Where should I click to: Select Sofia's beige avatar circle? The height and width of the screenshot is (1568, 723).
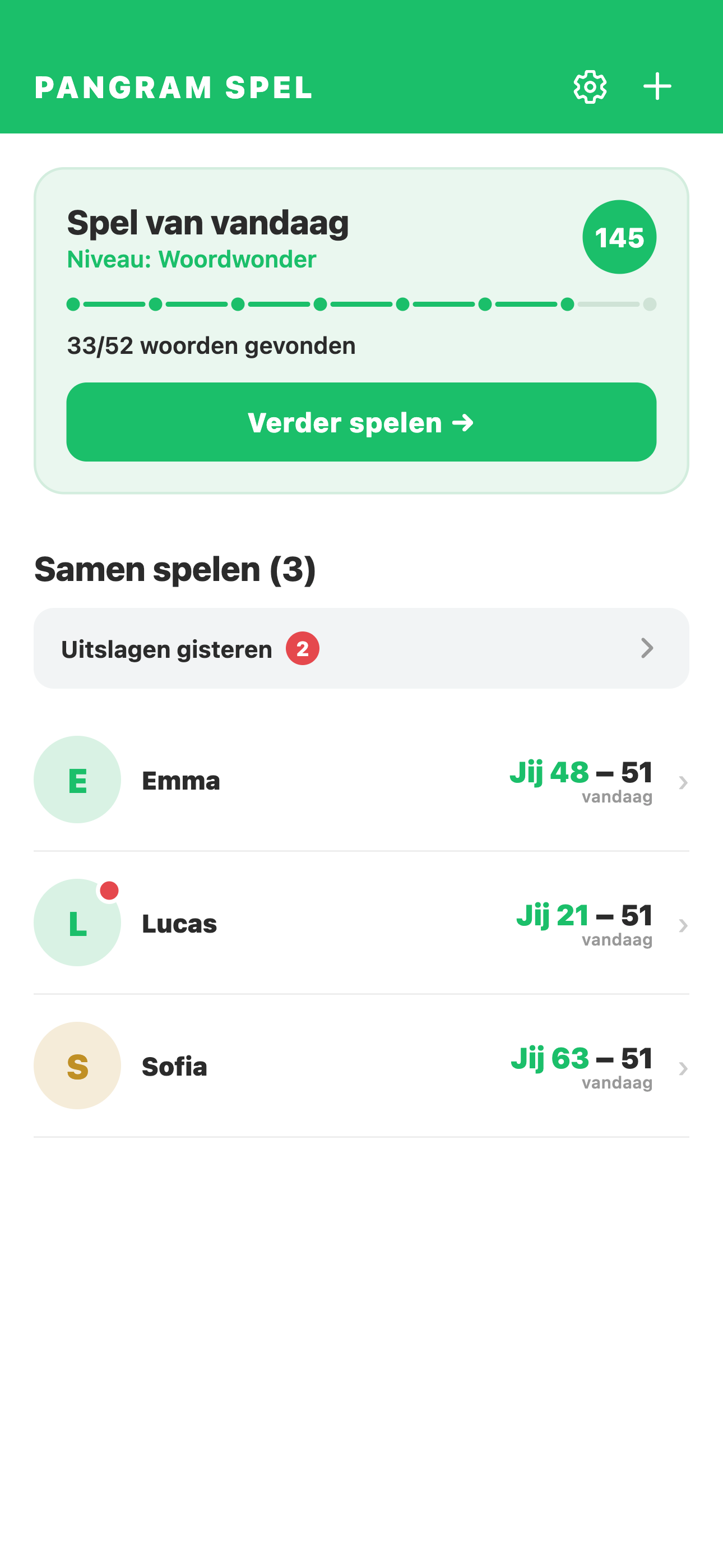77,1066
